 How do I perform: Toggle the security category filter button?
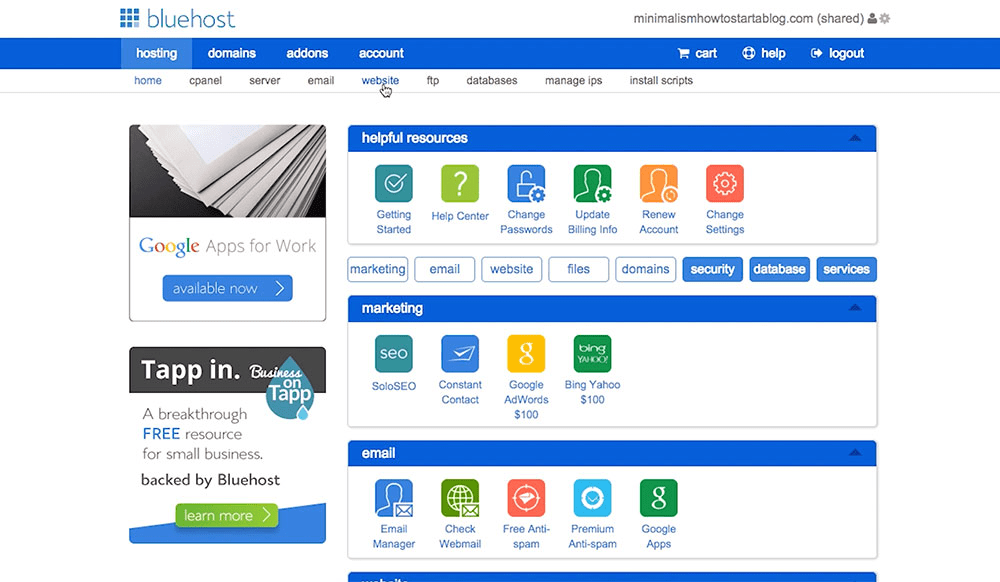tap(712, 269)
